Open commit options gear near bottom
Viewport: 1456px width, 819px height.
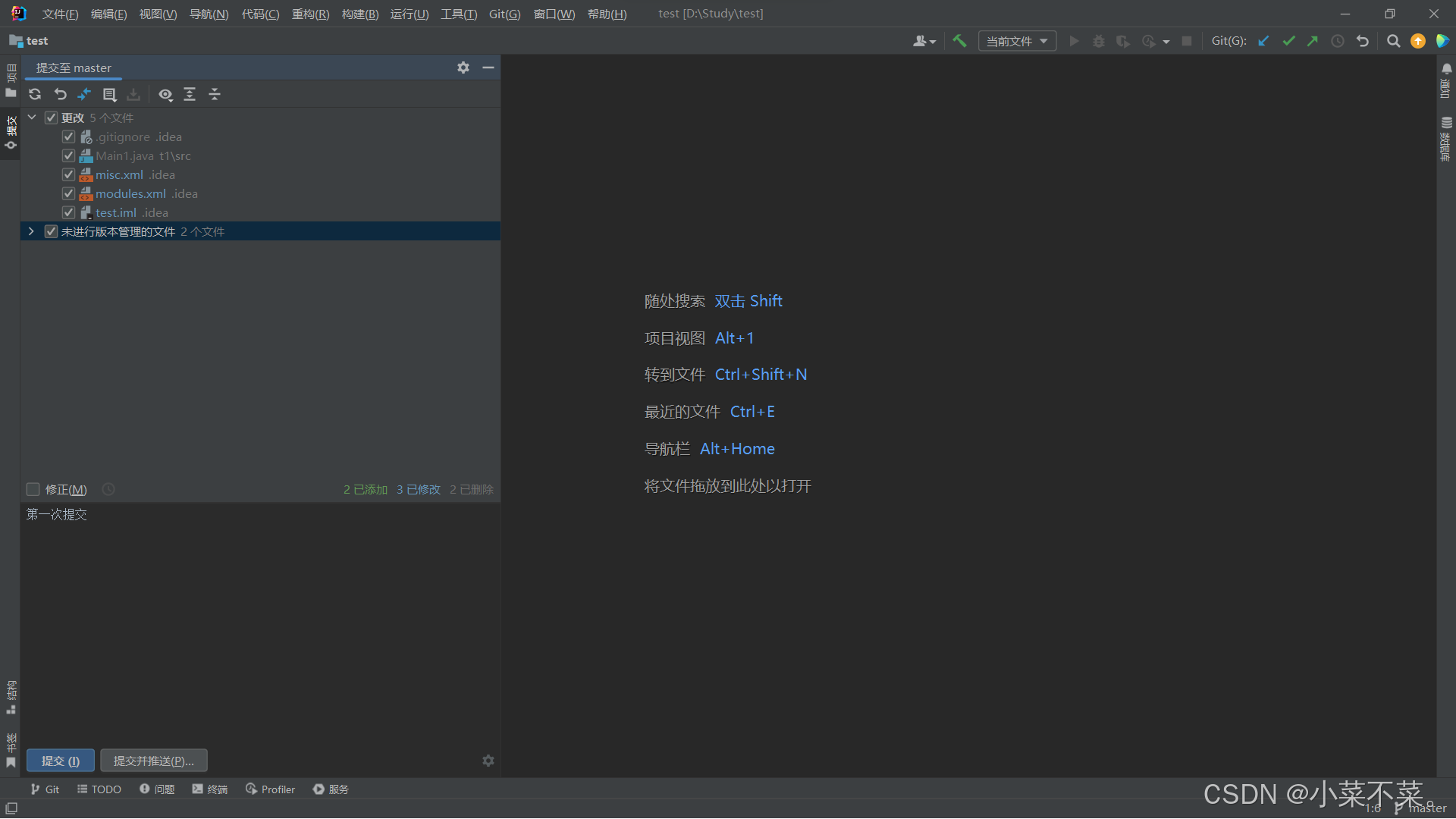pyautogui.click(x=488, y=761)
